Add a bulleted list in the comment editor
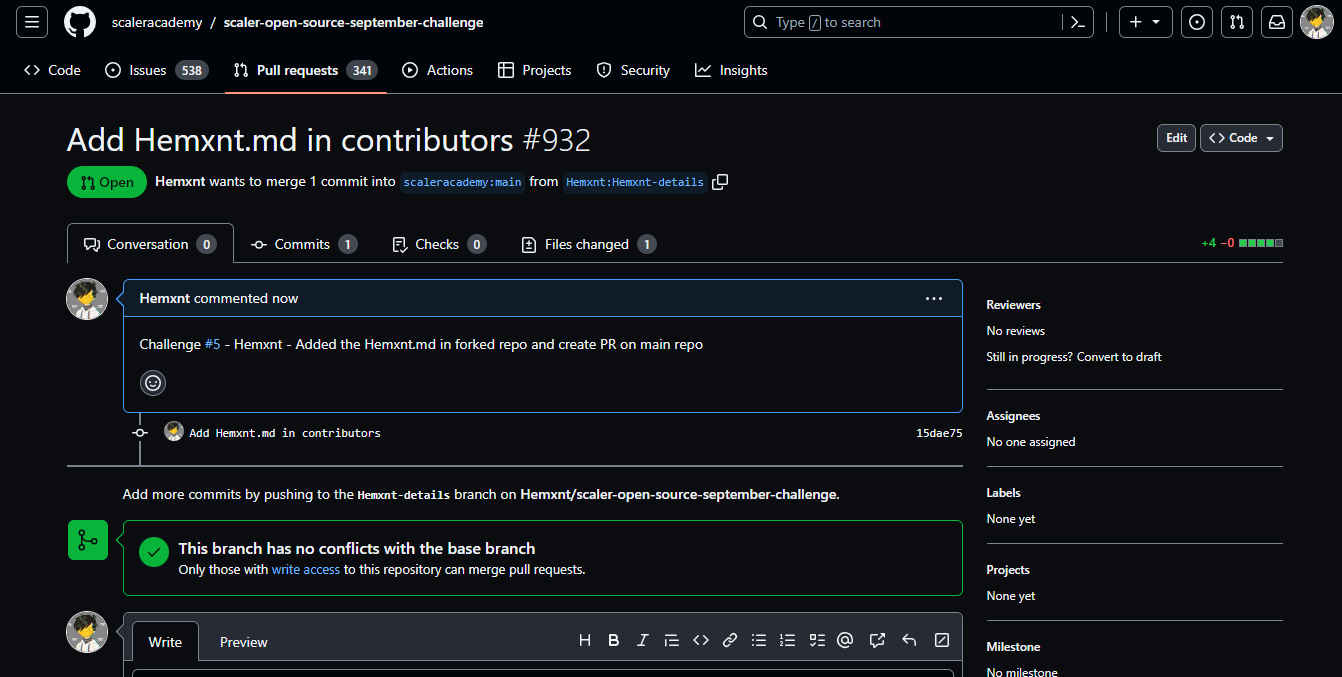 coord(758,640)
